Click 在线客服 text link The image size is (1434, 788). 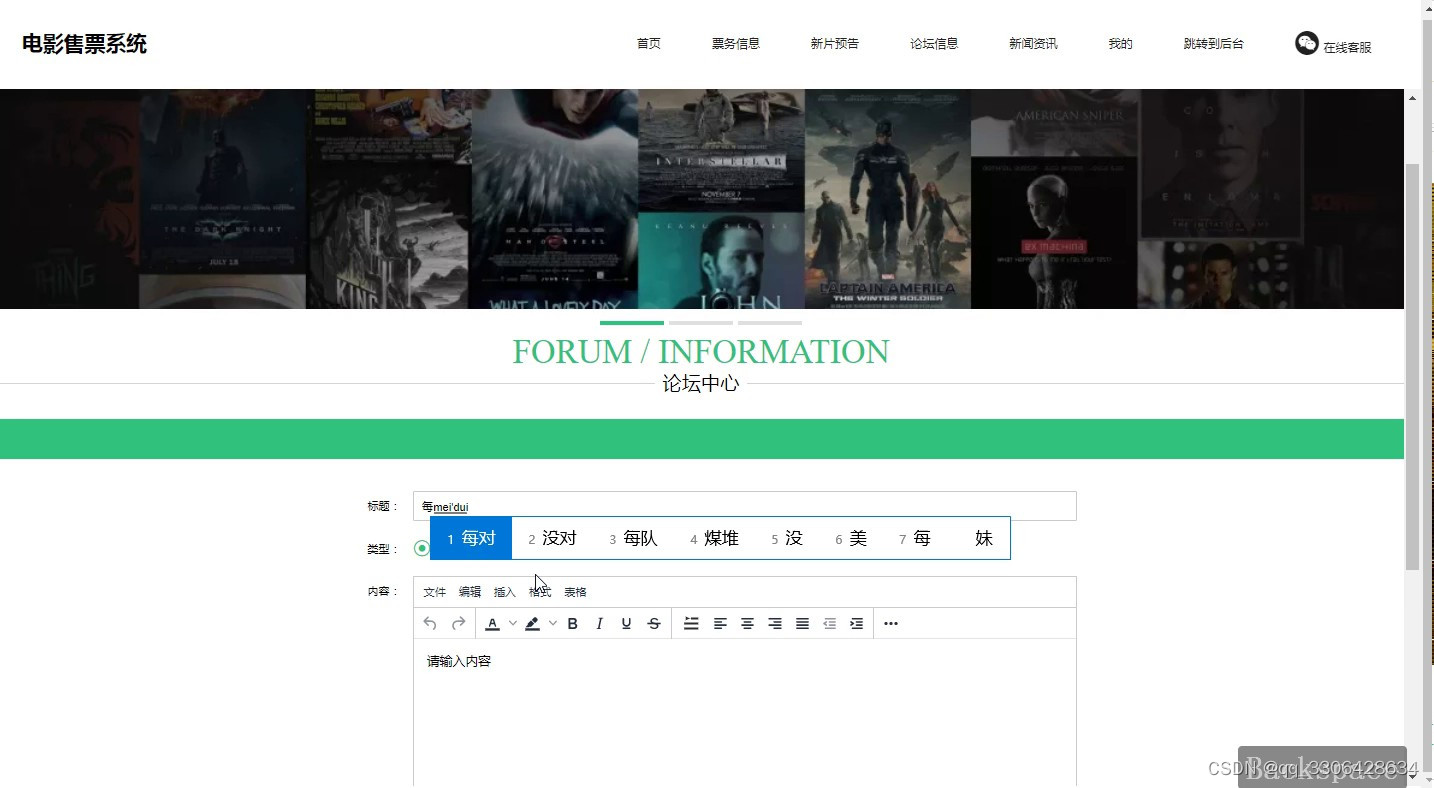[1347, 47]
